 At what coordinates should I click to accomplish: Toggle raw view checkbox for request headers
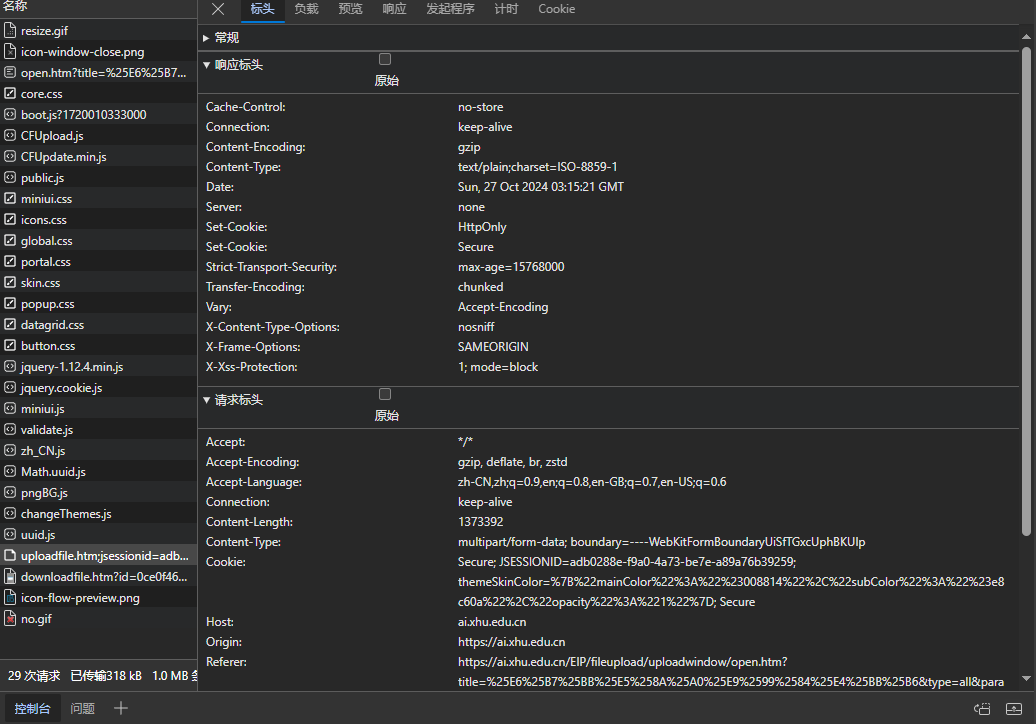[x=385, y=394]
